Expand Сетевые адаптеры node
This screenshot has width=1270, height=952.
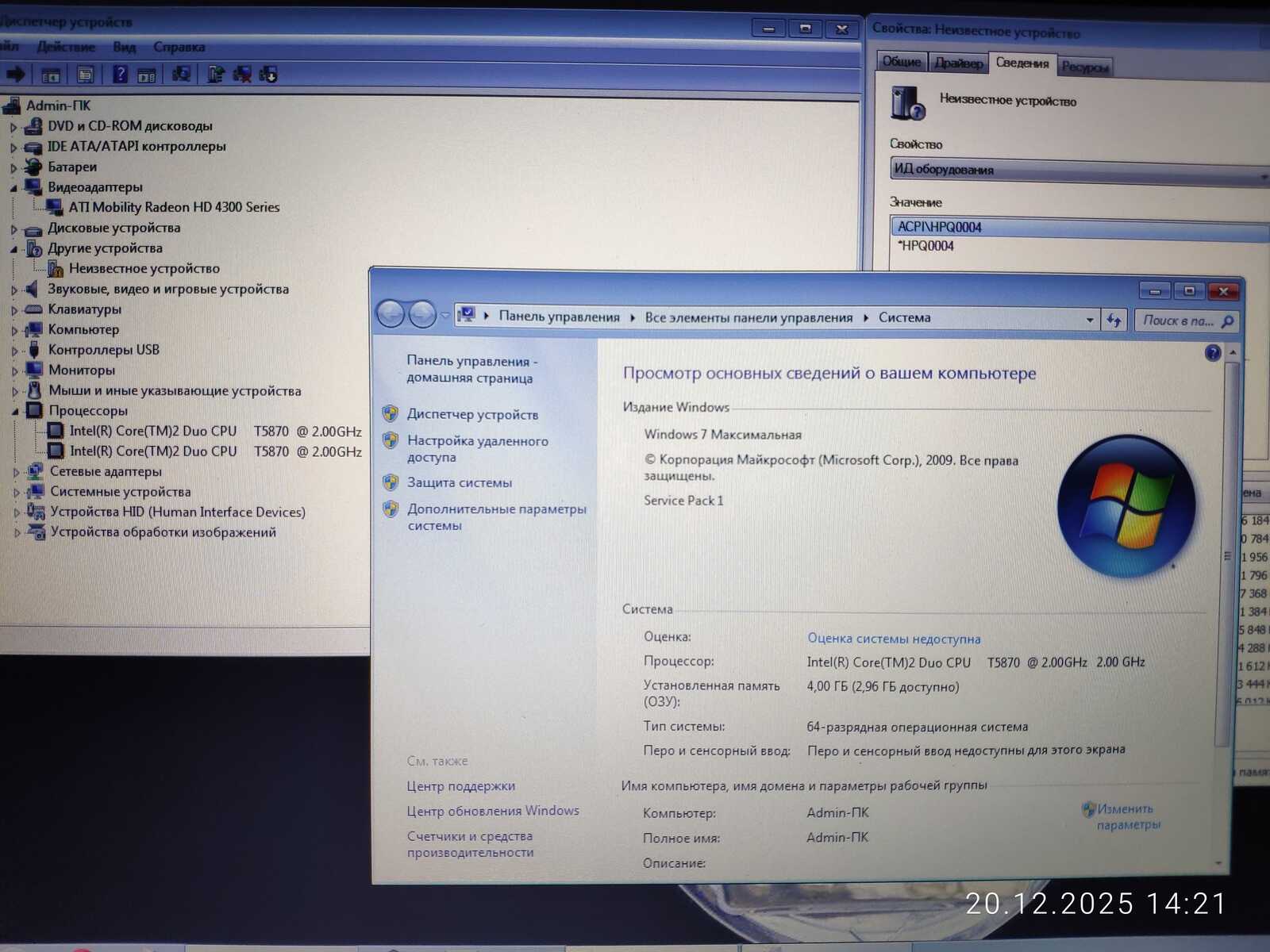coord(16,473)
